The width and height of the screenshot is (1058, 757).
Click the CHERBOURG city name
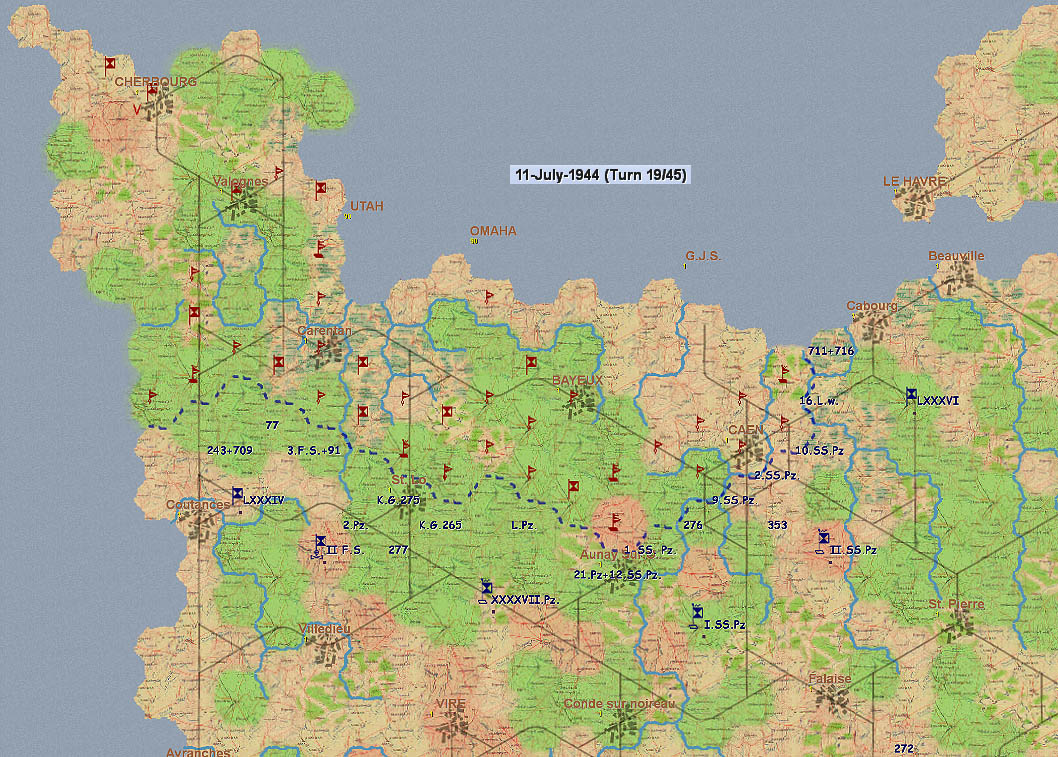coord(156,82)
